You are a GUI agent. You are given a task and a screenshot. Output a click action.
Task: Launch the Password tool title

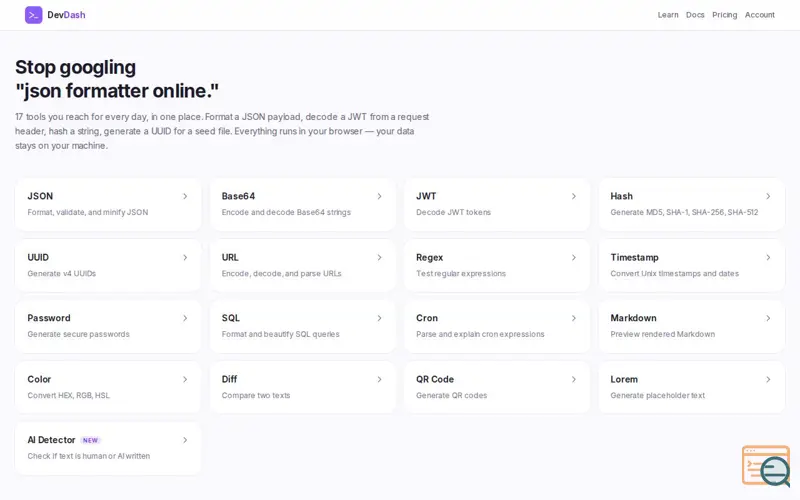tap(49, 318)
